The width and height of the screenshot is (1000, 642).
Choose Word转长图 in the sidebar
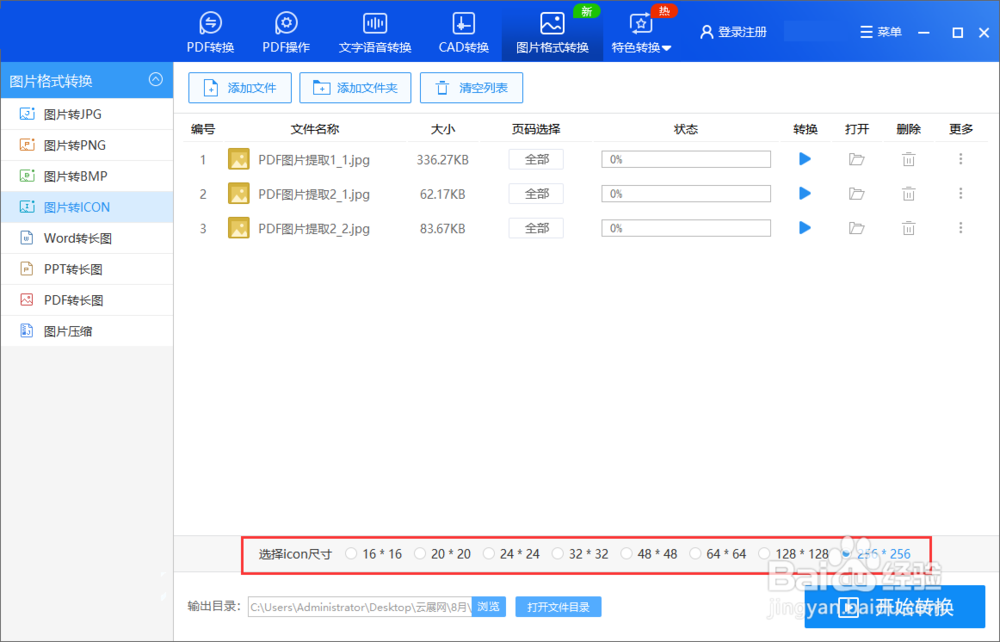pos(87,238)
